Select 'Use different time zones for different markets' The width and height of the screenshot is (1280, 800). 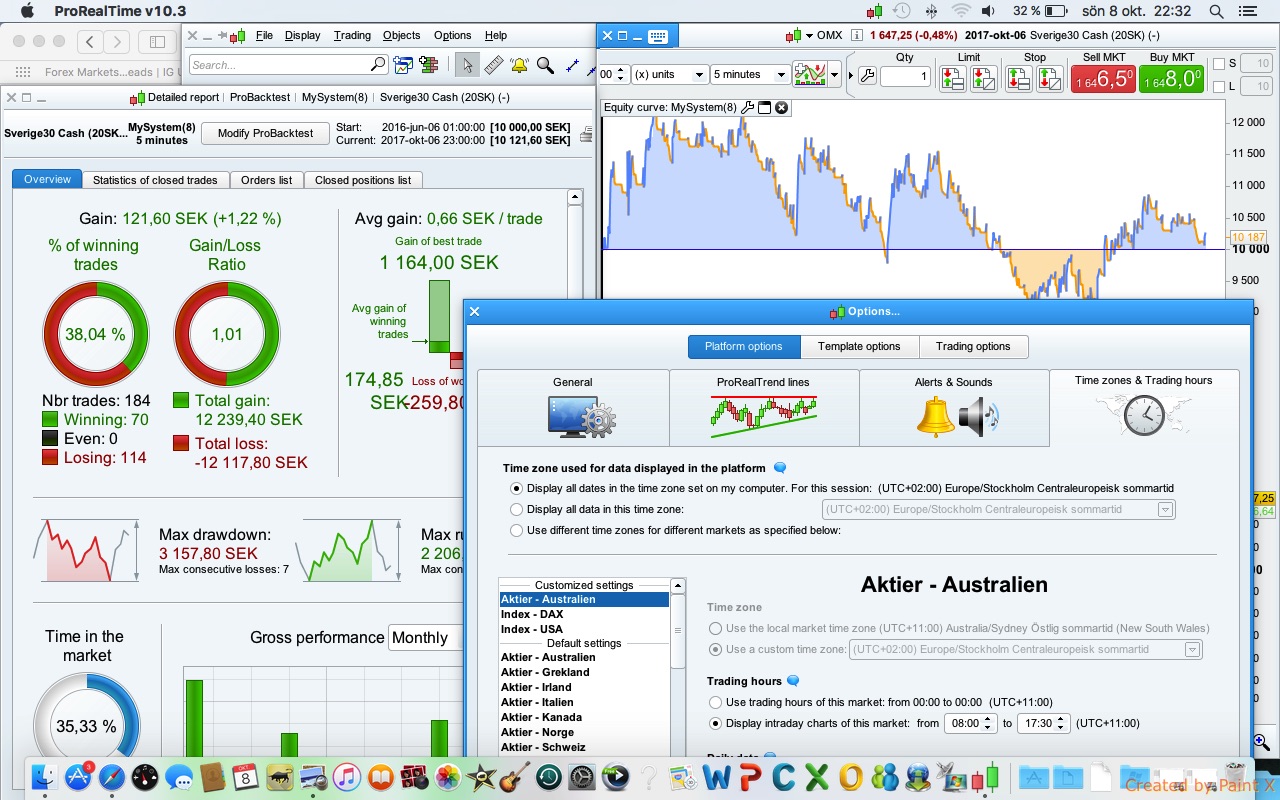[516, 530]
